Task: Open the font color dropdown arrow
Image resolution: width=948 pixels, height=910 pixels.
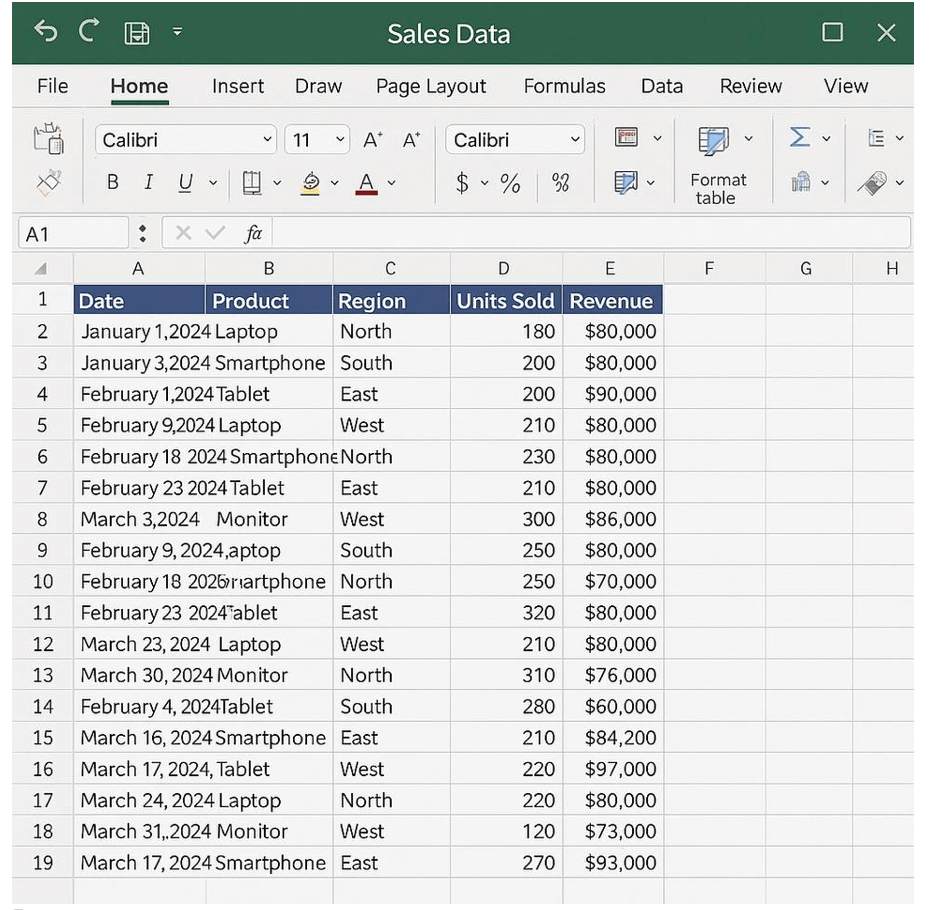Action: pos(392,183)
